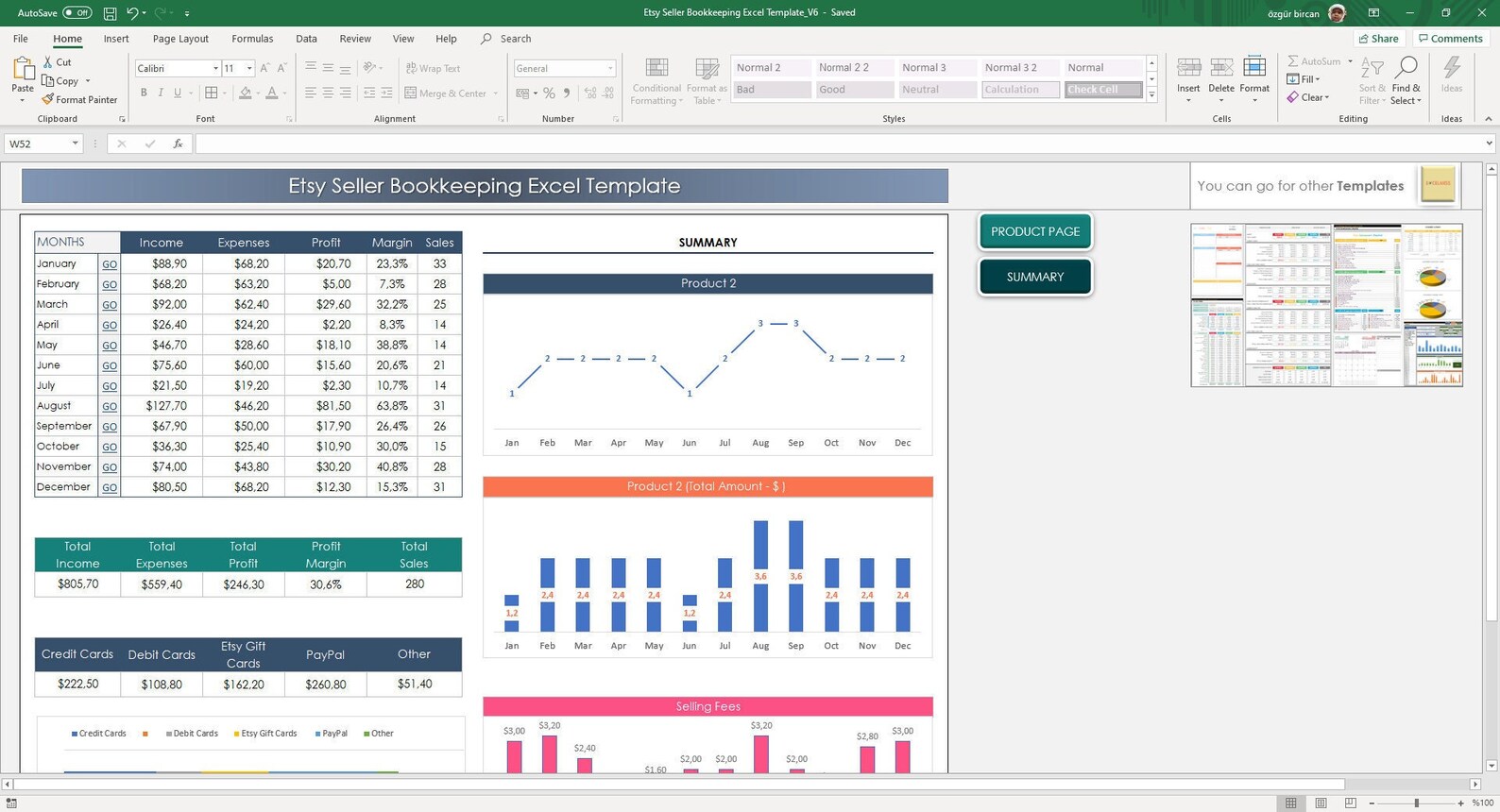The image size is (1500, 812).
Task: Adjust the zoom slider in the status bar
Action: coord(1416,803)
